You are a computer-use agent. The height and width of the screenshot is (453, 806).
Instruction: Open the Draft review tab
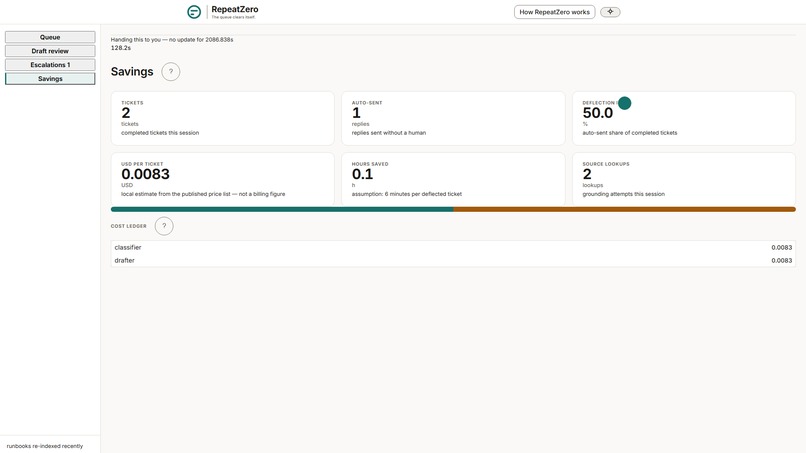pos(50,51)
